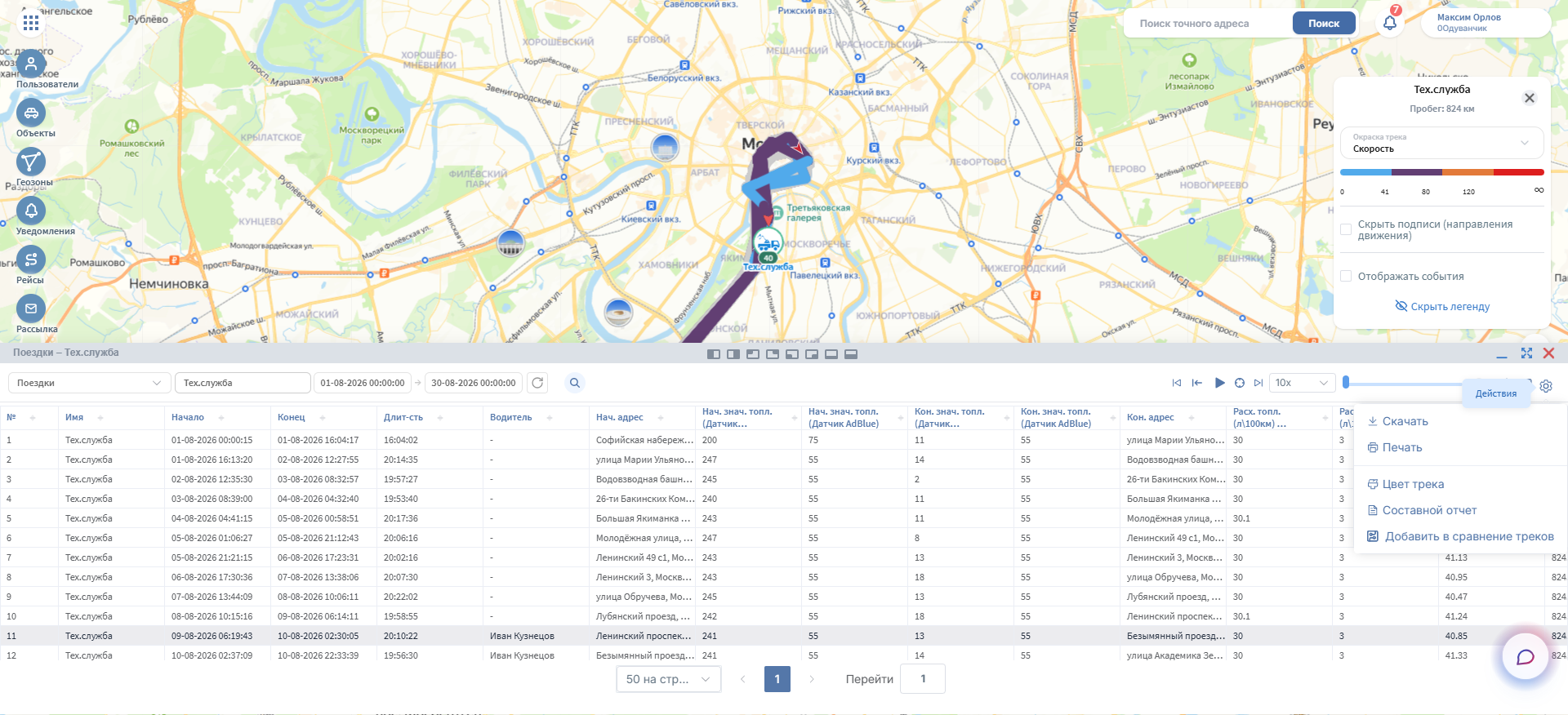This screenshot has width=1568, height=715.
Task: Click the magnifier search icon beside dates
Action: click(575, 383)
